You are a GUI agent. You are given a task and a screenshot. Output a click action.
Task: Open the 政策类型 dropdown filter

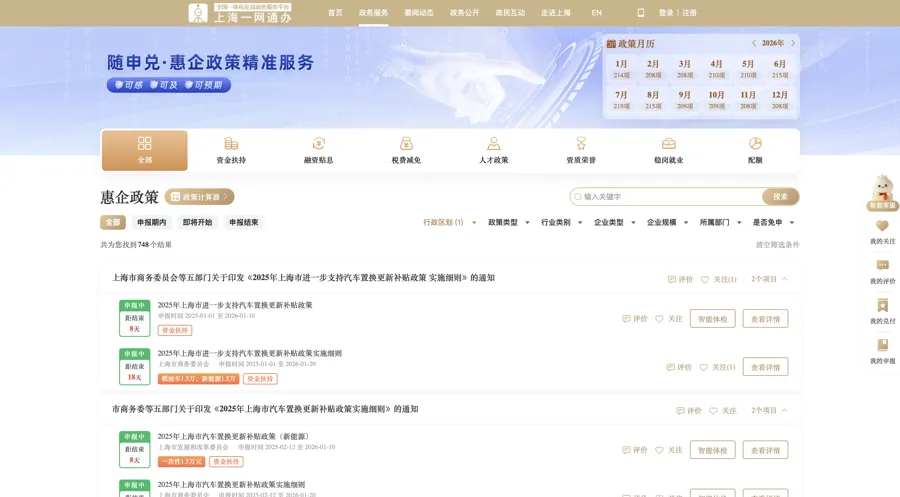click(x=507, y=223)
